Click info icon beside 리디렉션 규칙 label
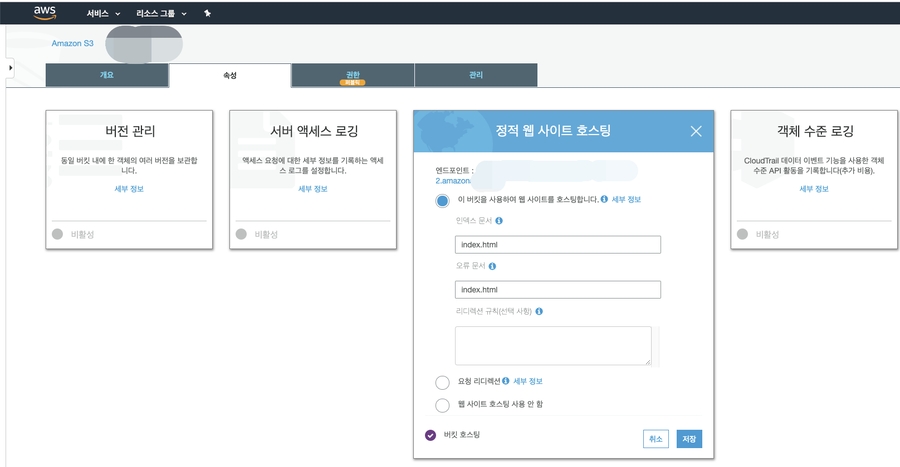 pyautogui.click(x=539, y=311)
